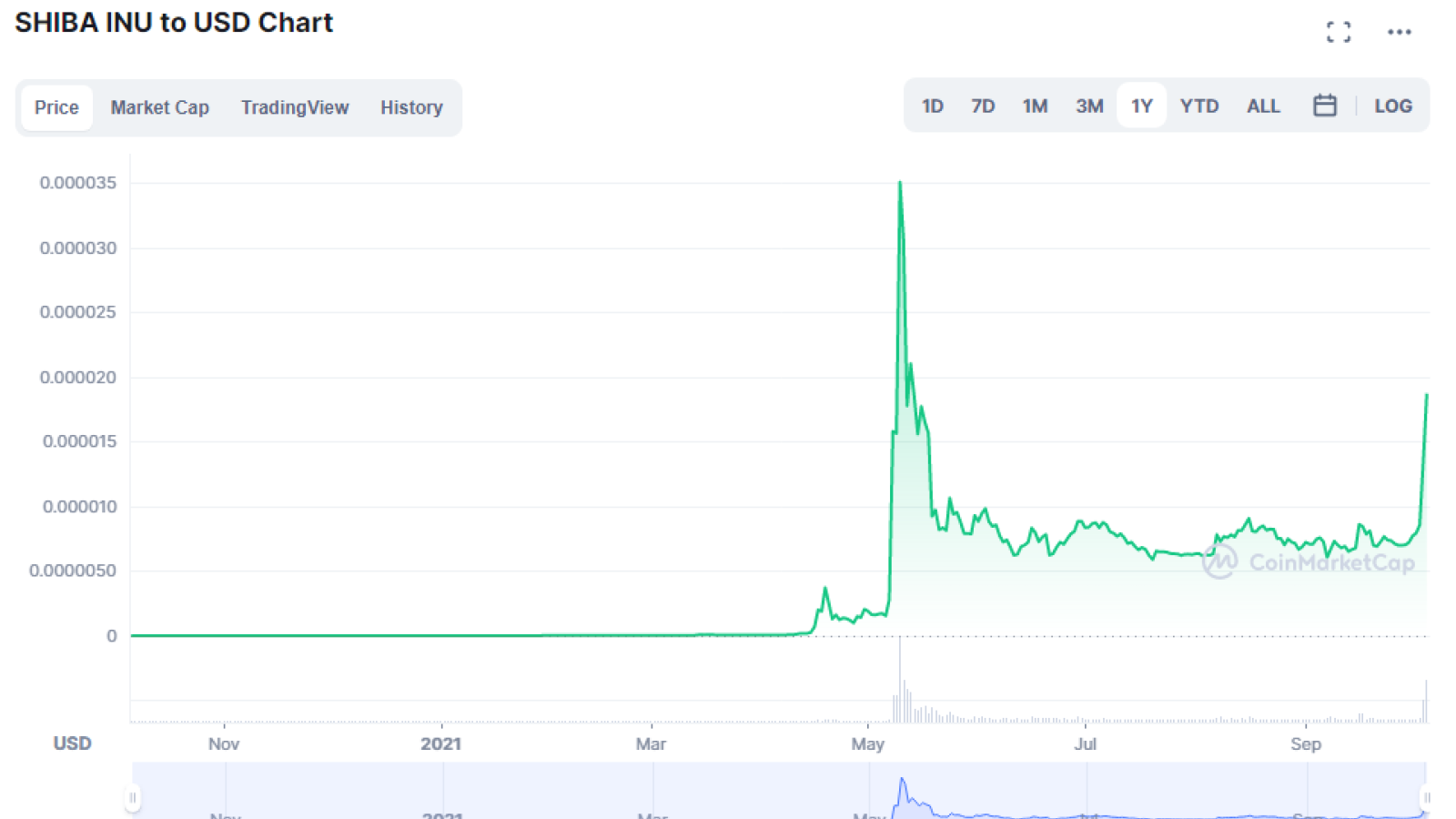Click the SHIBA INU to USD Chart heading
This screenshot has height=819, width=1456.
coord(174,23)
